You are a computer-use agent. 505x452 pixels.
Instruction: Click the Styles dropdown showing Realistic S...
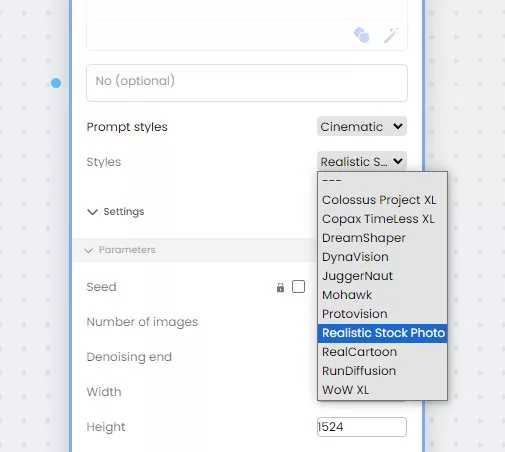[x=362, y=162]
